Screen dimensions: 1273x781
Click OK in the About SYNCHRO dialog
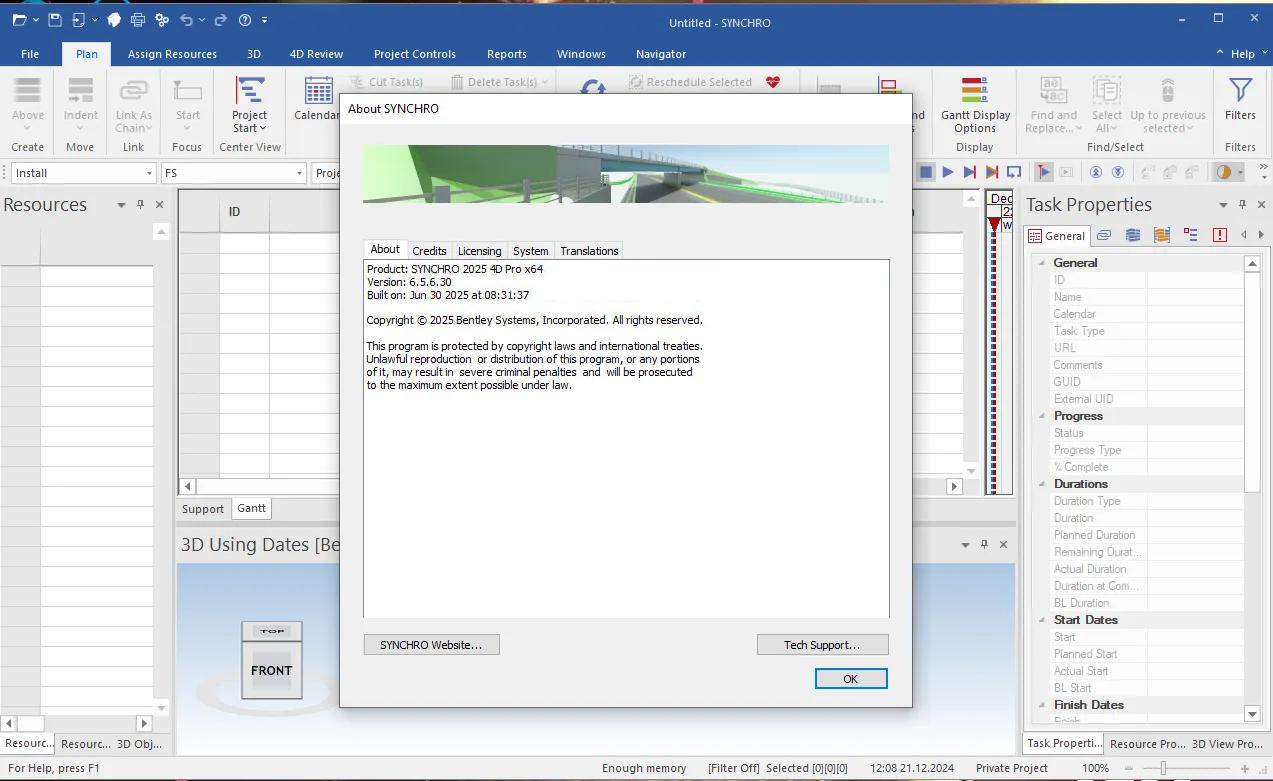[850, 678]
